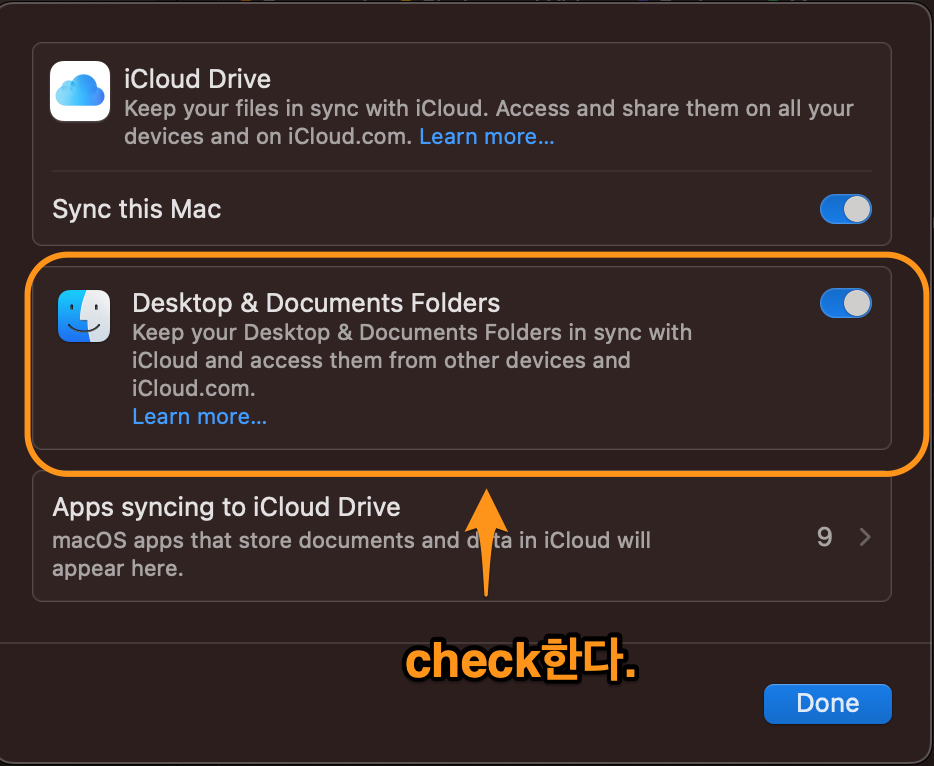Click the Finder icon beside Desktop & Documents Folders

[x=84, y=317]
